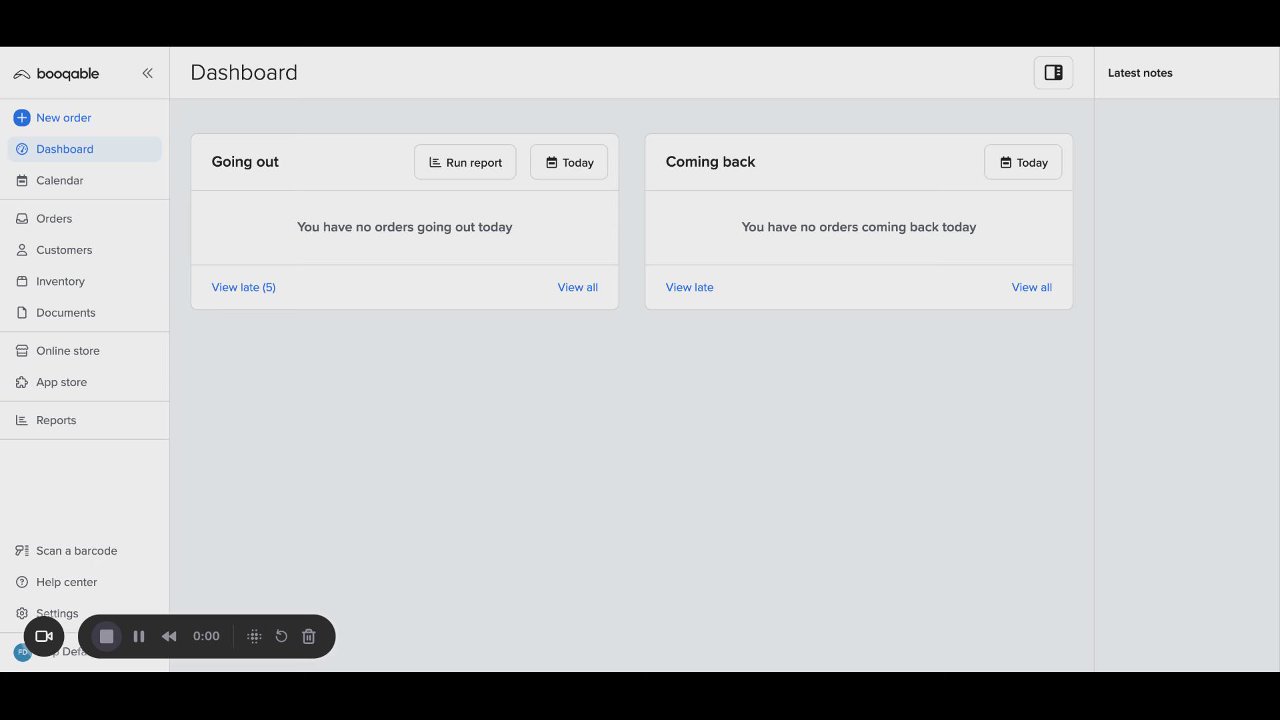Open the Coming back Today date picker
Screen dimensions: 1280x720
pos(1023,163)
